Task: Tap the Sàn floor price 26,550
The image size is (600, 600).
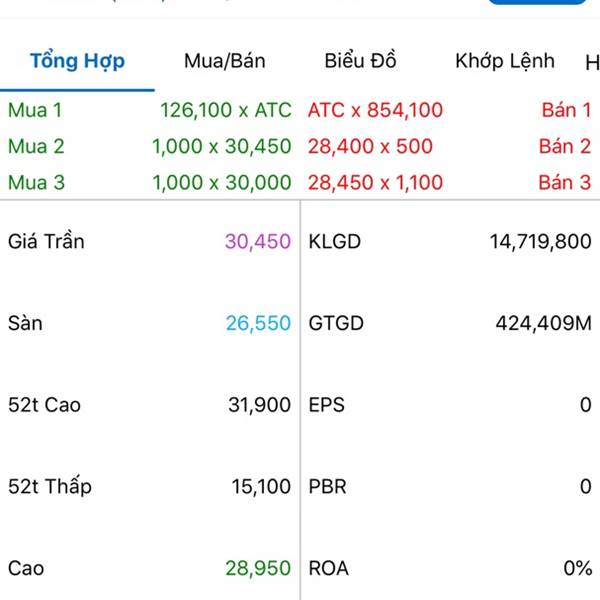Action: (258, 323)
